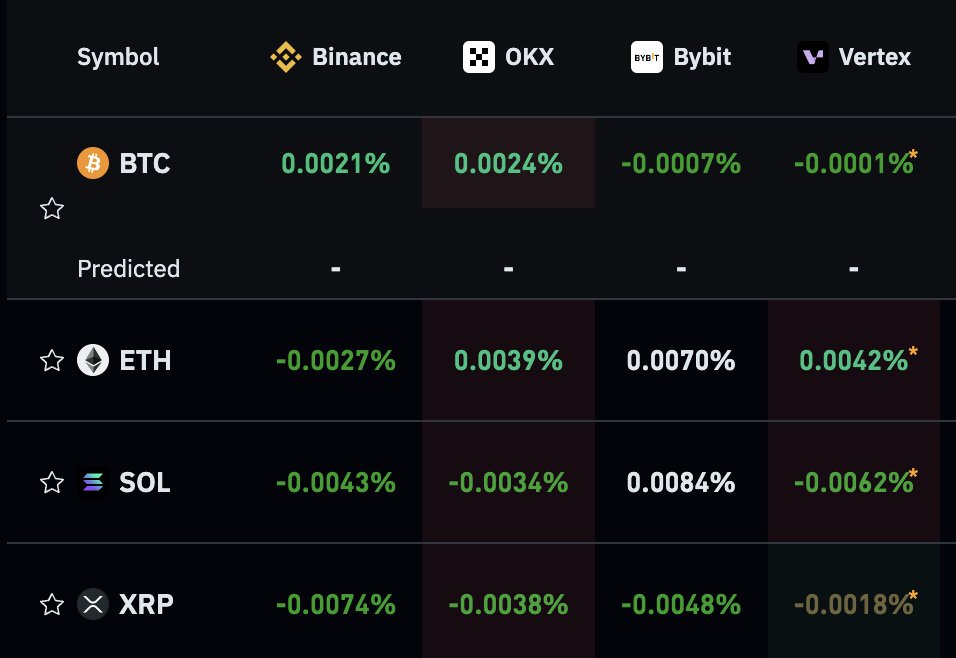The height and width of the screenshot is (658, 956).
Task: Click the Bitcoin coin icon
Action: (93, 163)
